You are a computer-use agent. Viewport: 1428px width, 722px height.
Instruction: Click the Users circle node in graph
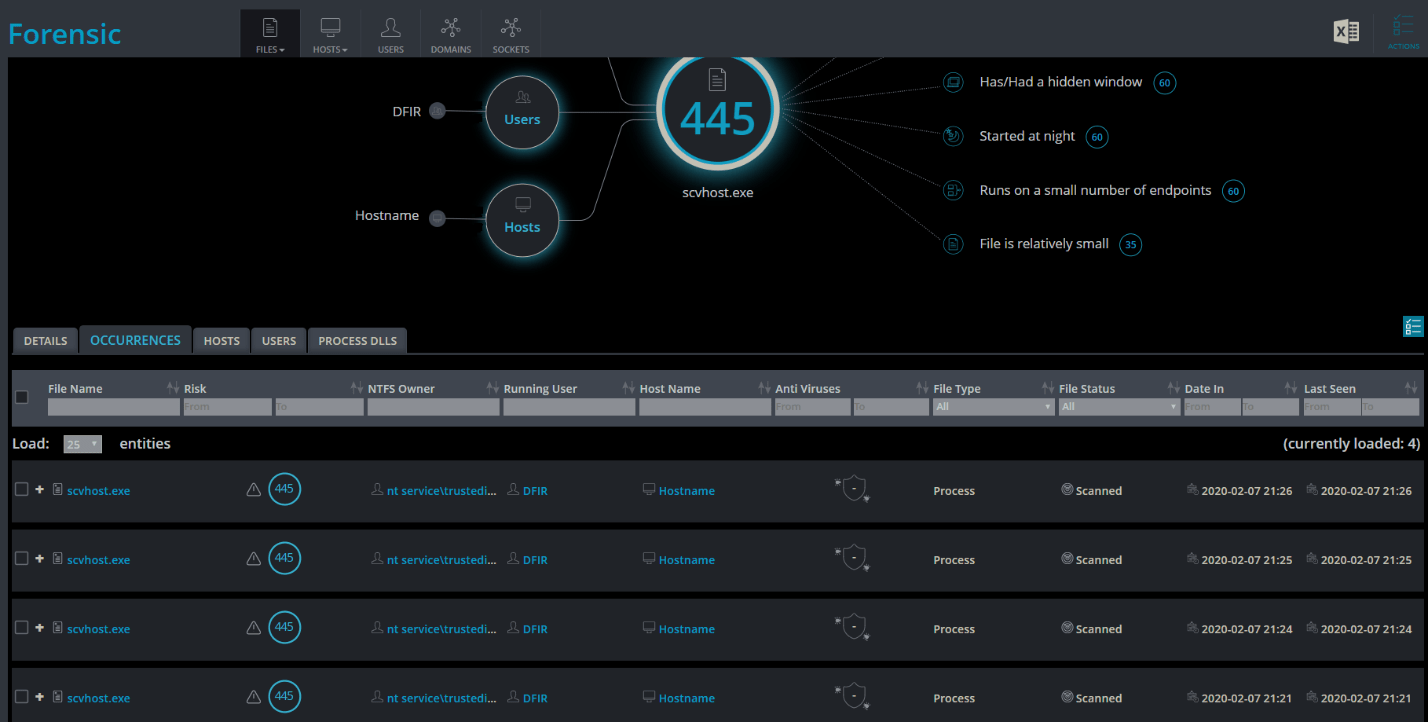click(522, 112)
